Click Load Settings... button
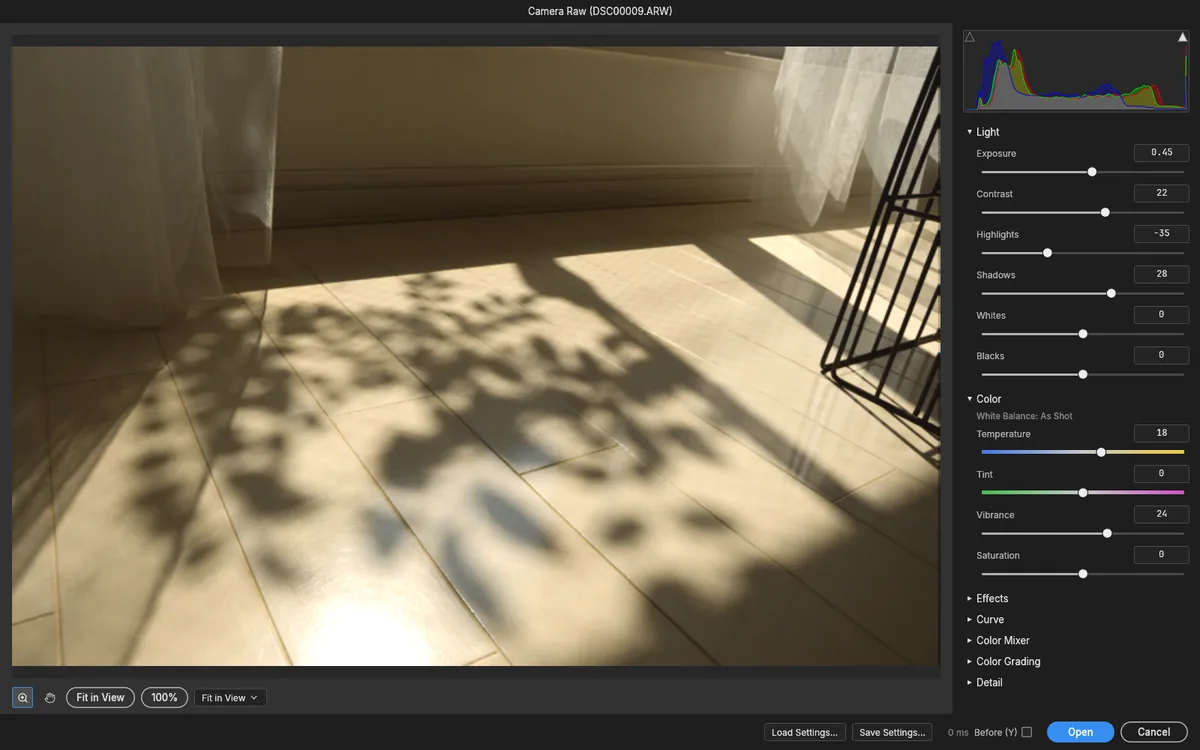Screen dimensions: 1200x750 click(805, 732)
